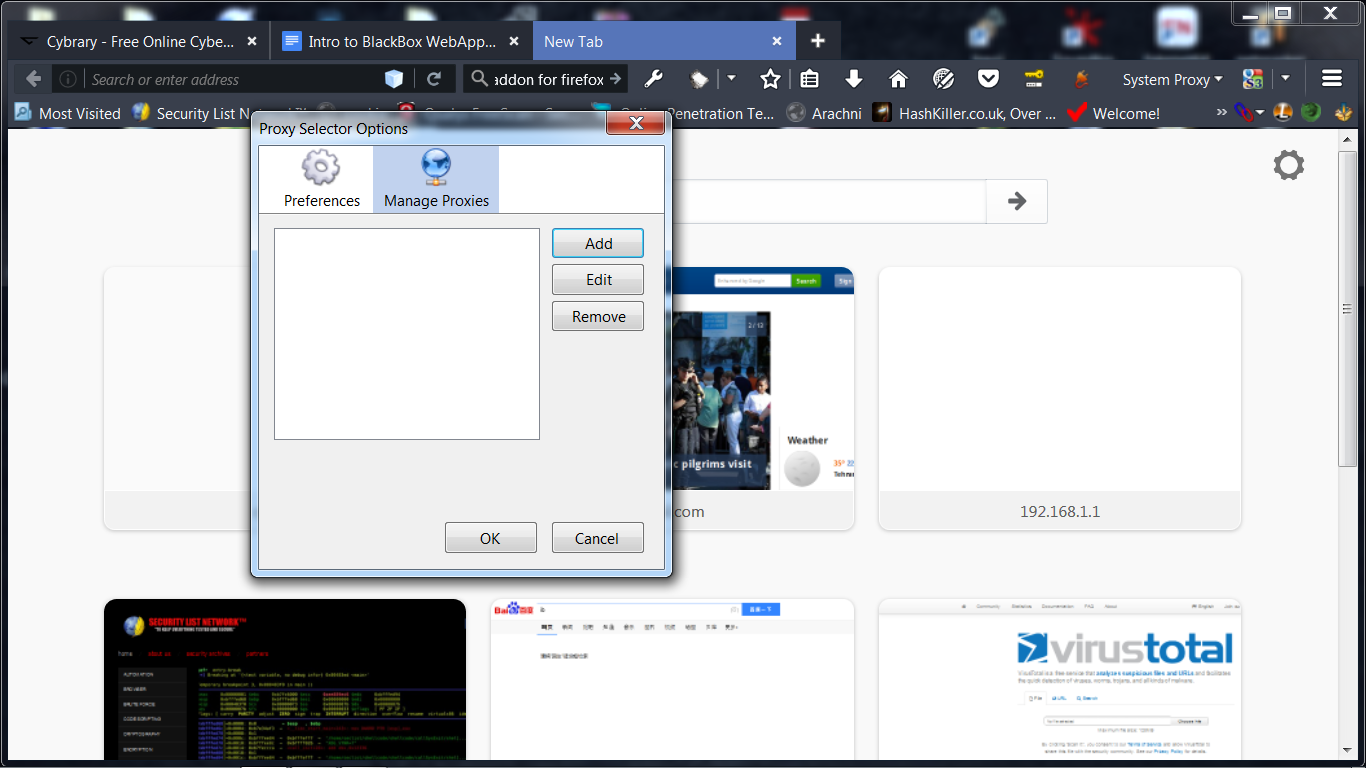This screenshot has width=1366, height=768.
Task: Open the Welcome! bookmark
Action: click(x=1114, y=113)
